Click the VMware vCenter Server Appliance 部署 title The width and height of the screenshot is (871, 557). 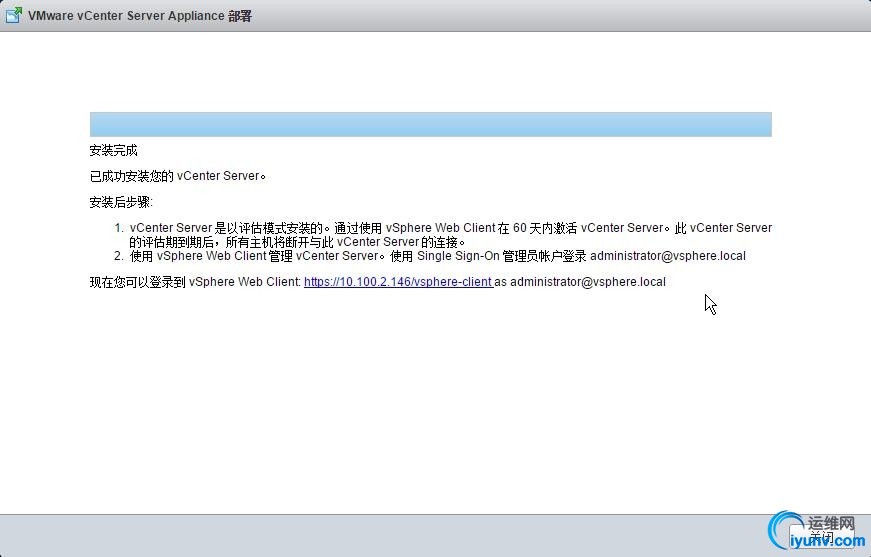[x=140, y=16]
